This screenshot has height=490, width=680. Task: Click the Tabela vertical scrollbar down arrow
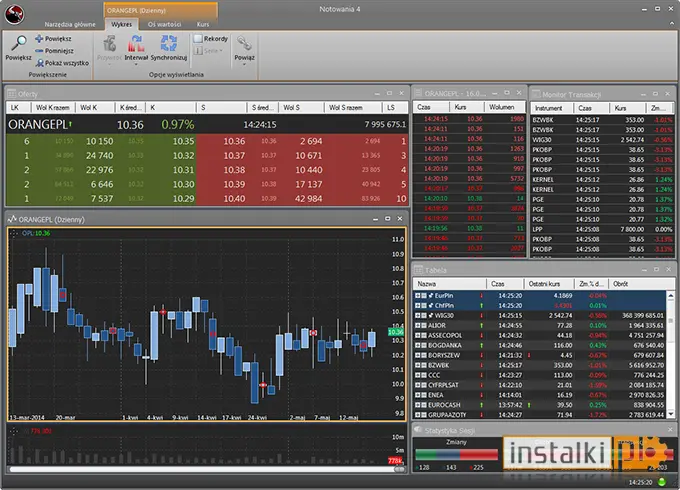[x=671, y=414]
